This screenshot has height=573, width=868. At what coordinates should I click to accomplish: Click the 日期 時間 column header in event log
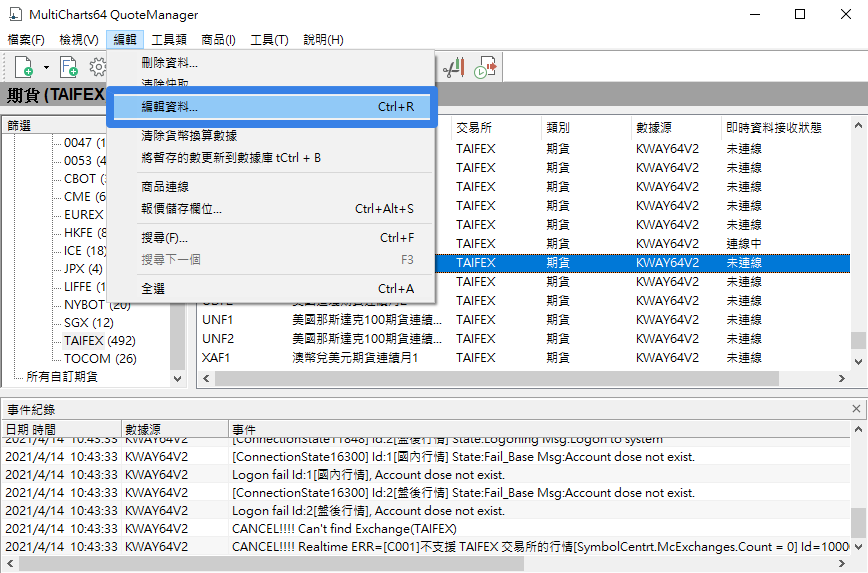coord(61,430)
